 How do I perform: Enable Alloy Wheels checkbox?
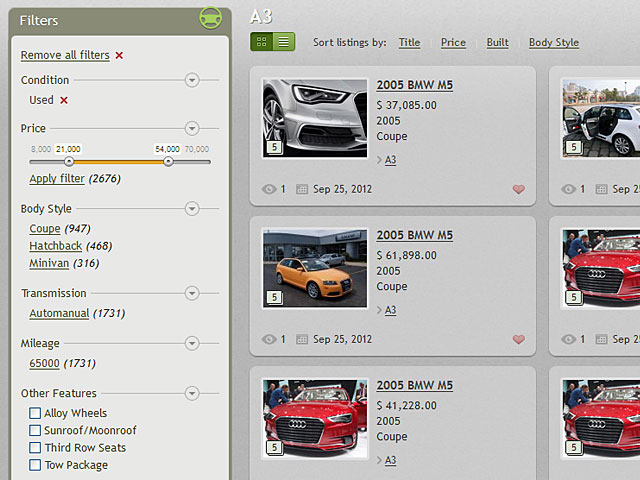(x=35, y=413)
